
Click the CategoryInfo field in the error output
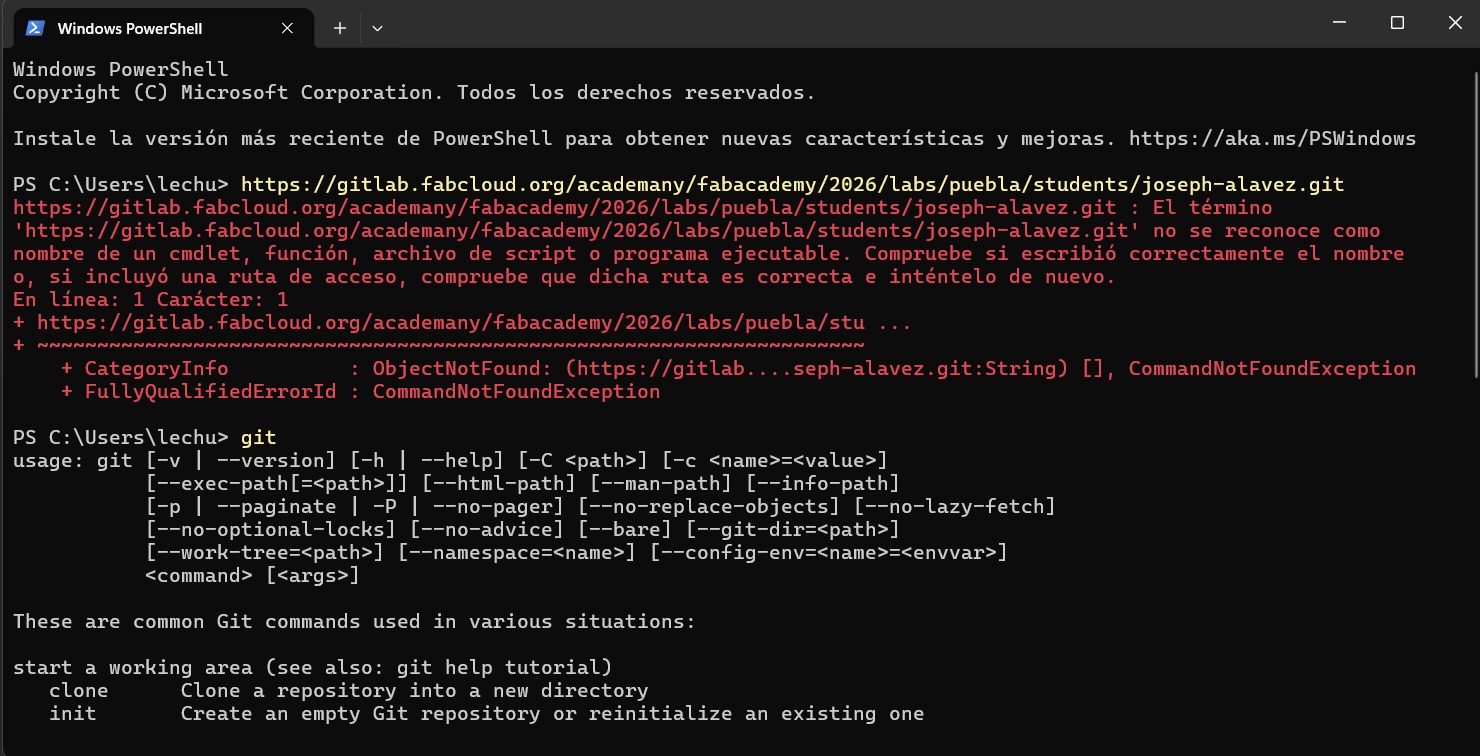(155, 368)
